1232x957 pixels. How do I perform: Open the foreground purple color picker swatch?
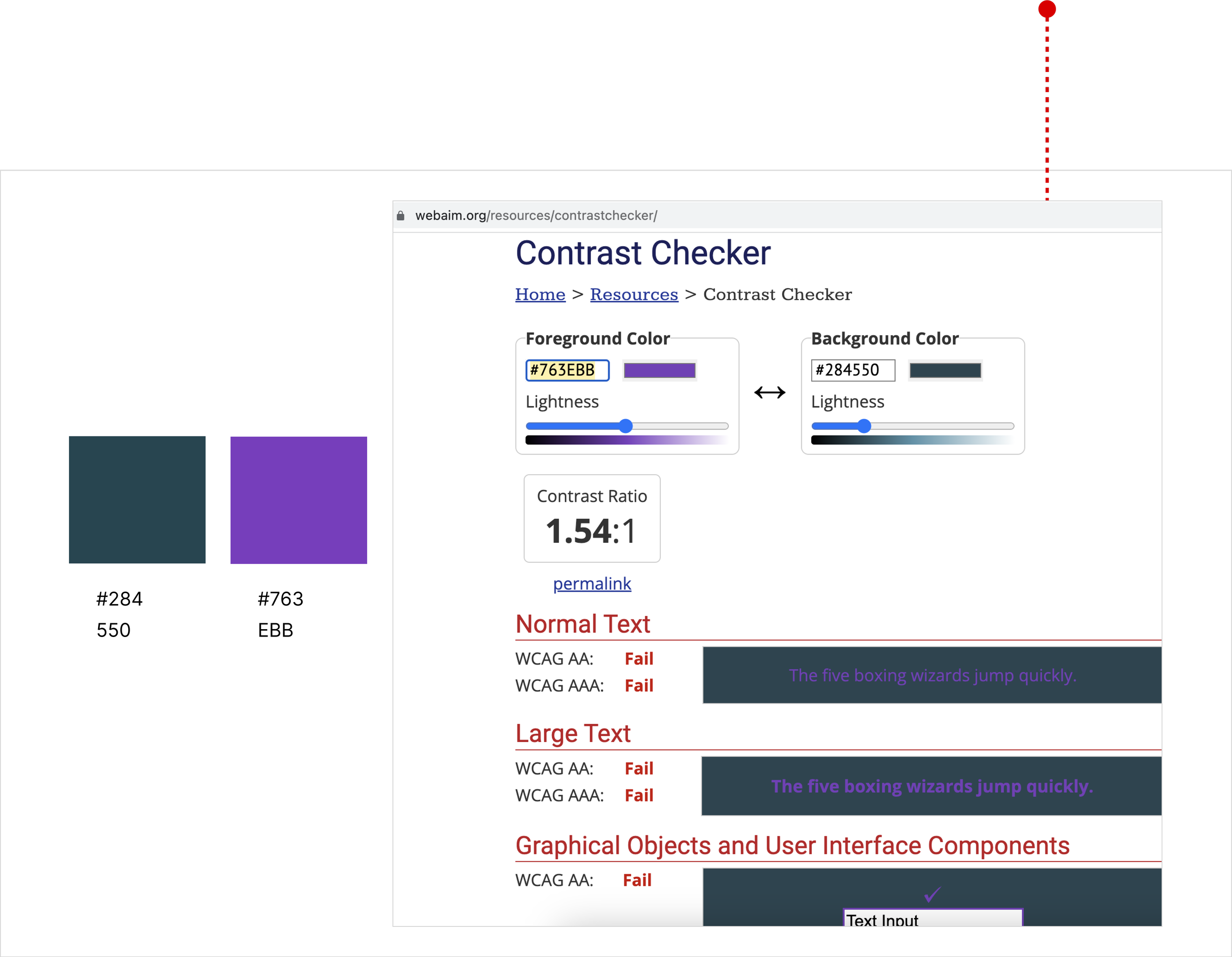tap(659, 370)
